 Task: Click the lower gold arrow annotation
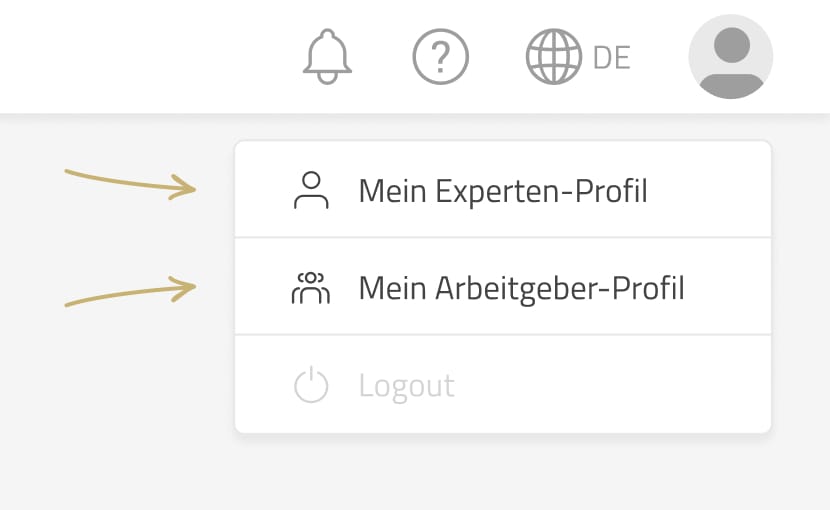(130, 293)
